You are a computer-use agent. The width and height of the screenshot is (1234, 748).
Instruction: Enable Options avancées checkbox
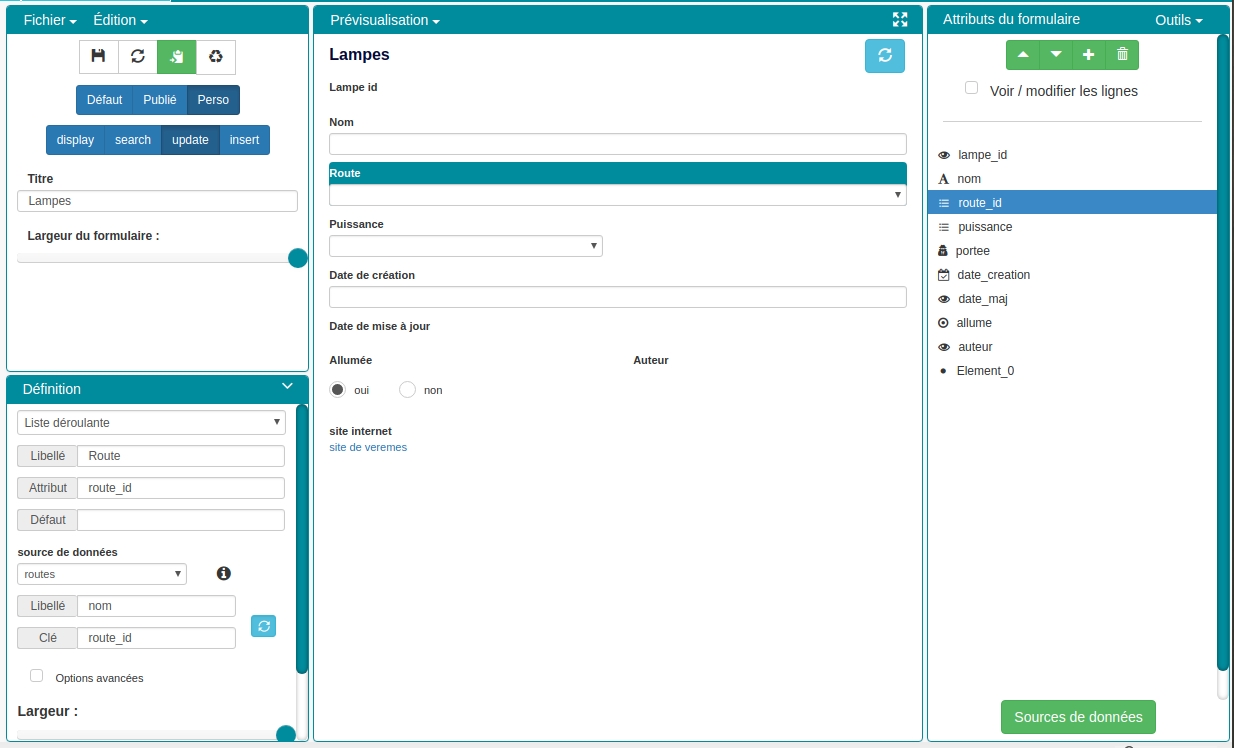point(36,676)
